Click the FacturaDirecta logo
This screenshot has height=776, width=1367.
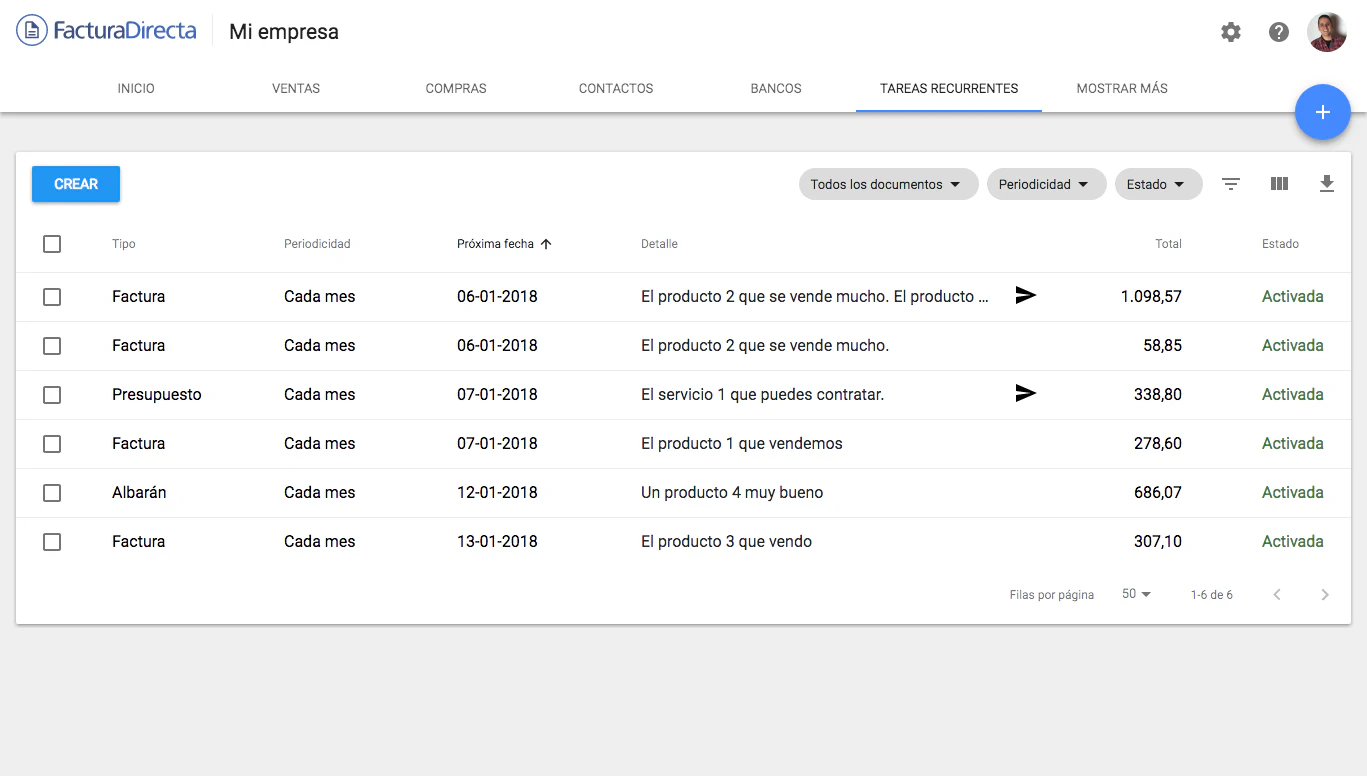(x=107, y=31)
